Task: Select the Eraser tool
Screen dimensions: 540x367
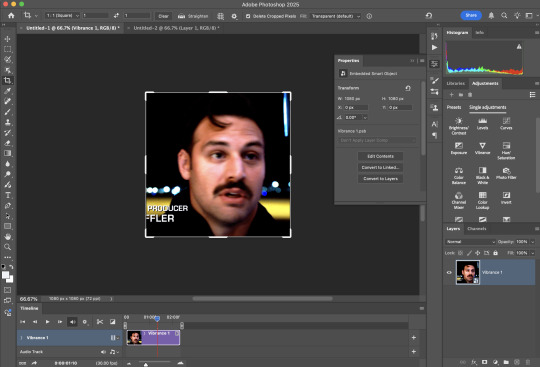Action: click(7, 143)
